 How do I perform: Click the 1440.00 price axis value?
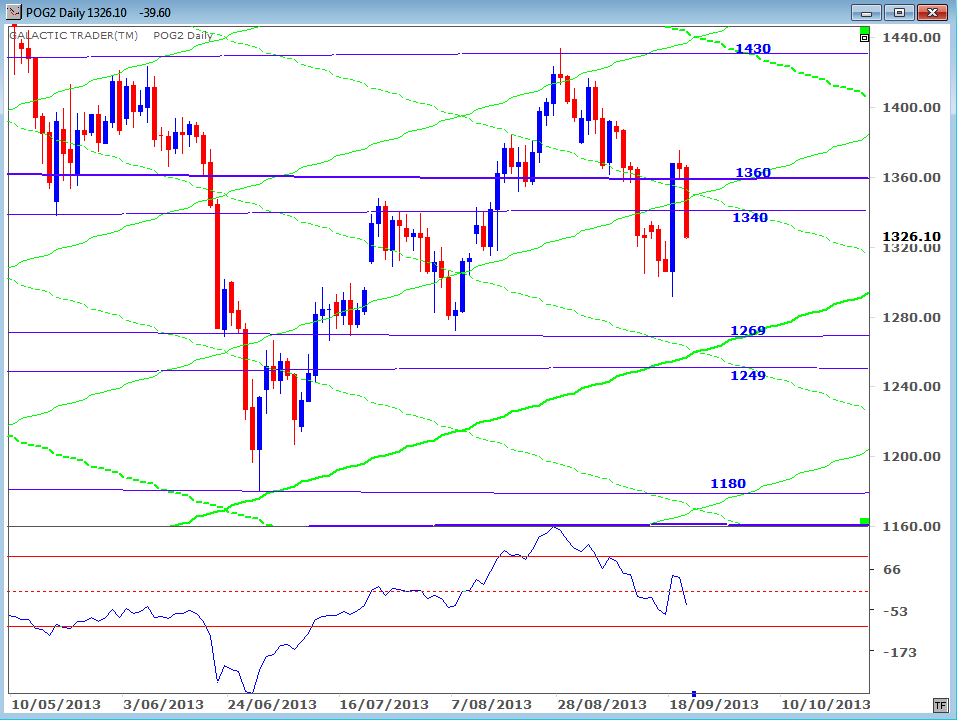[x=911, y=38]
